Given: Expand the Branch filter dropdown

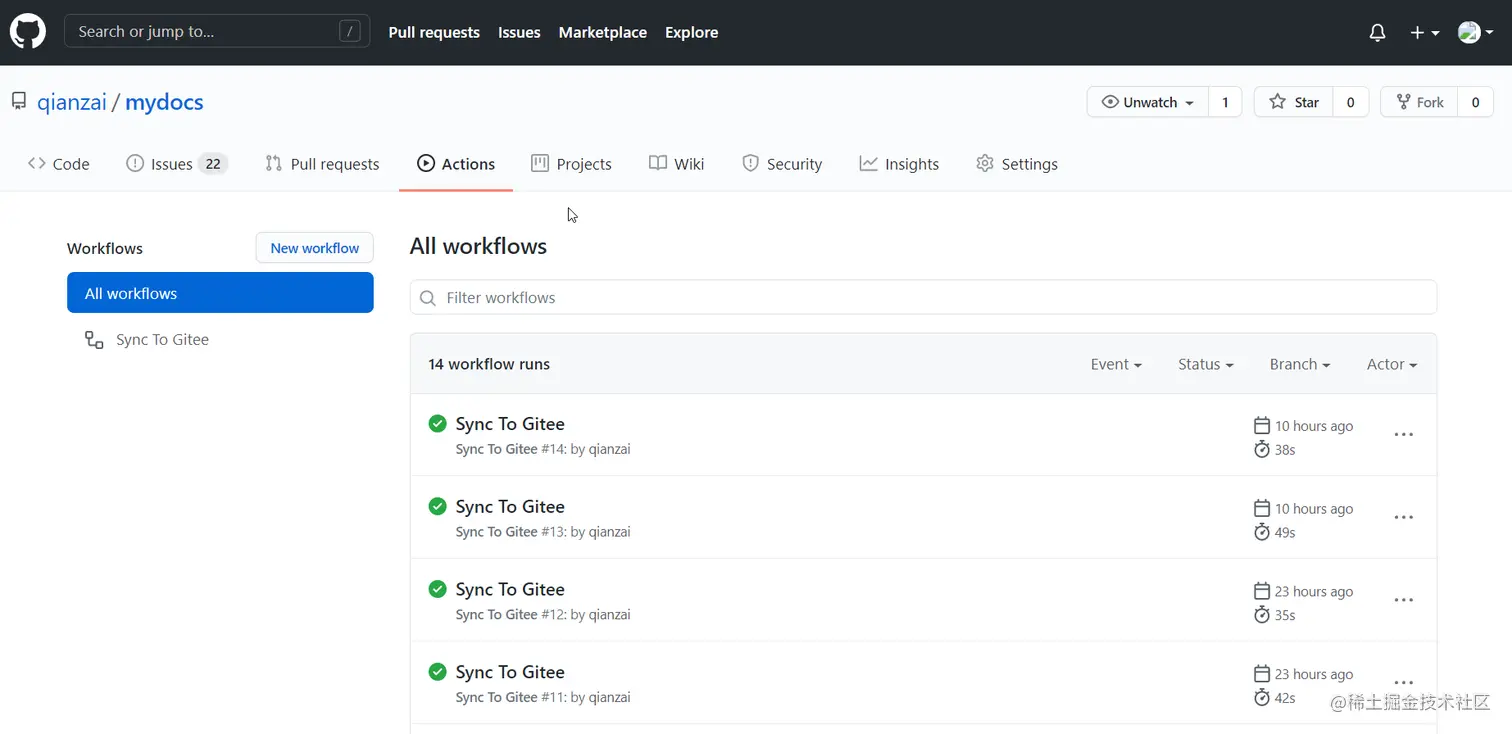Looking at the screenshot, I should point(1300,364).
